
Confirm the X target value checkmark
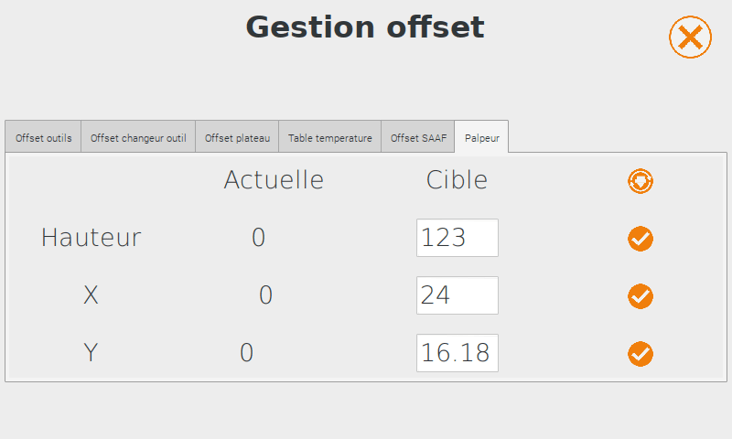640,296
